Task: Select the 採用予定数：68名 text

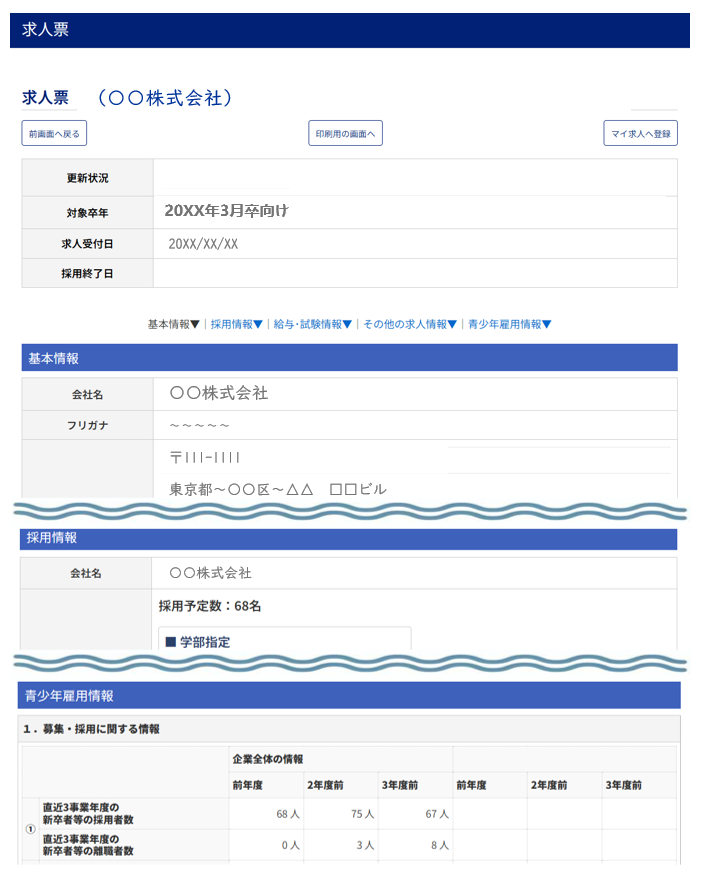Action: 210,606
